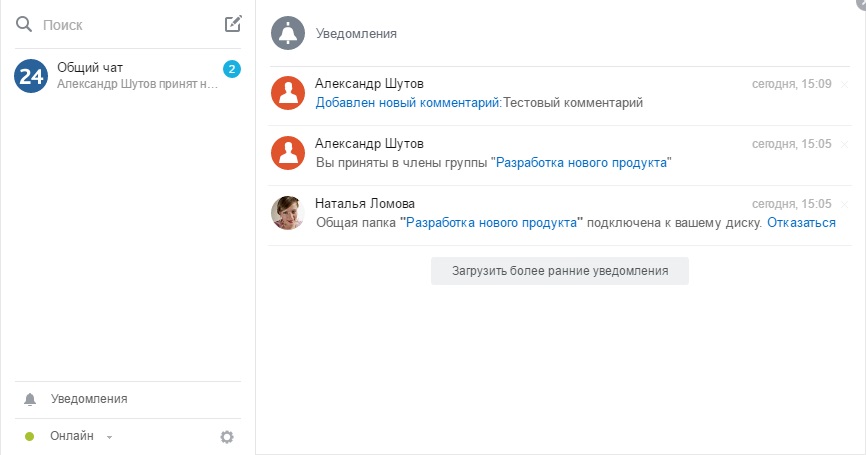Click the compose new message icon

[233, 24]
